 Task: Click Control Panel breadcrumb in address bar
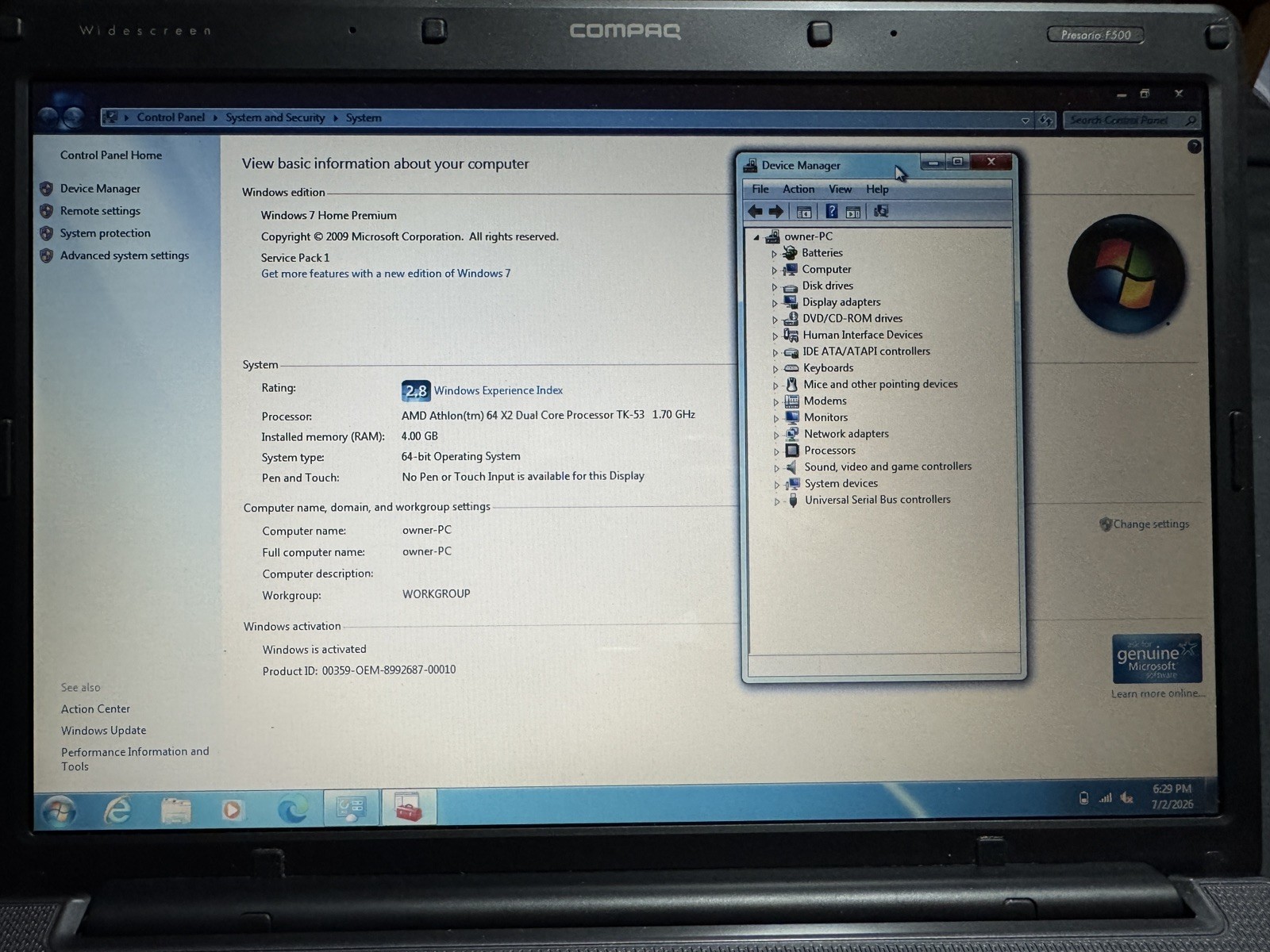point(171,117)
